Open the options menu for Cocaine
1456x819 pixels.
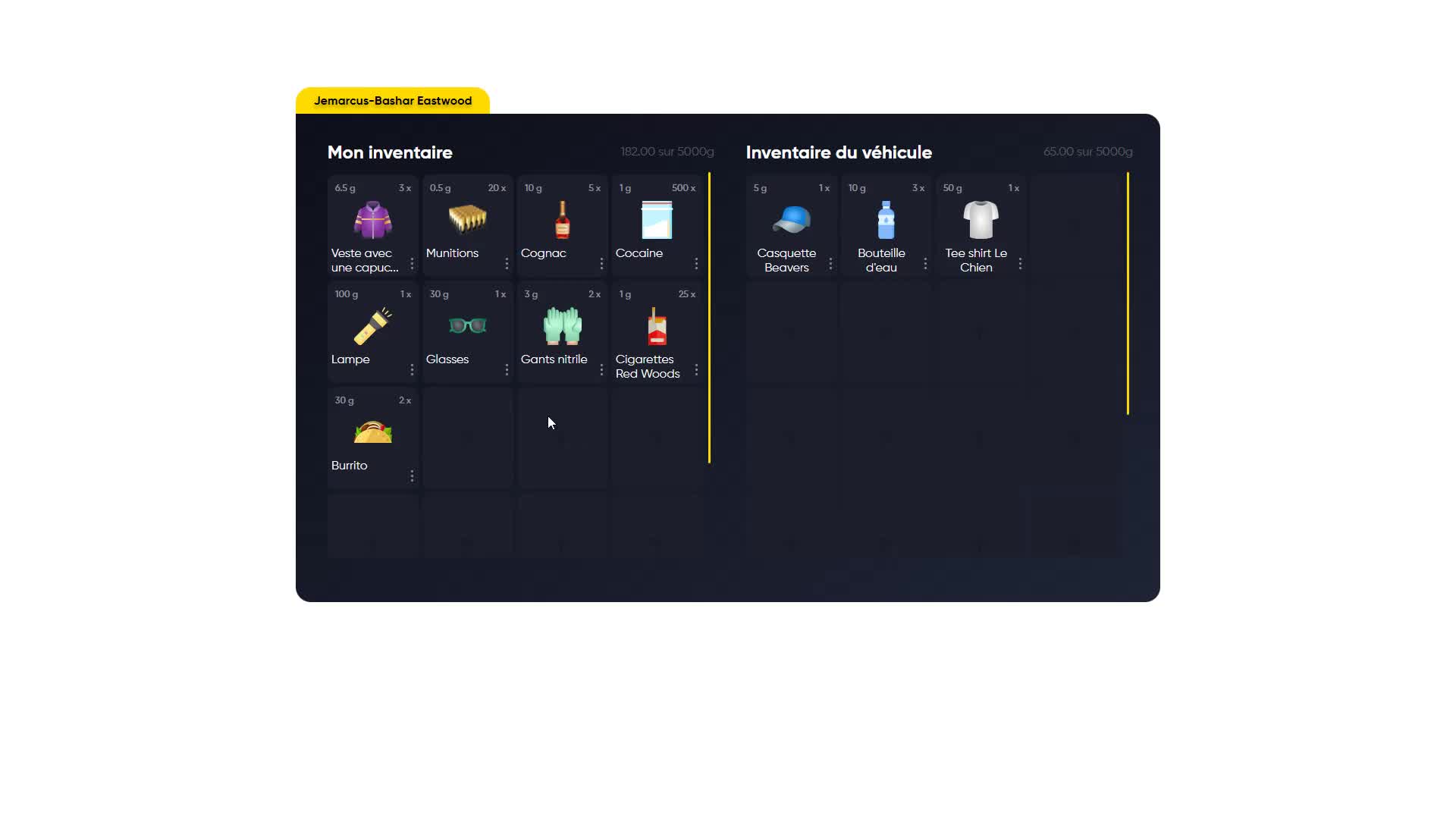(x=696, y=263)
